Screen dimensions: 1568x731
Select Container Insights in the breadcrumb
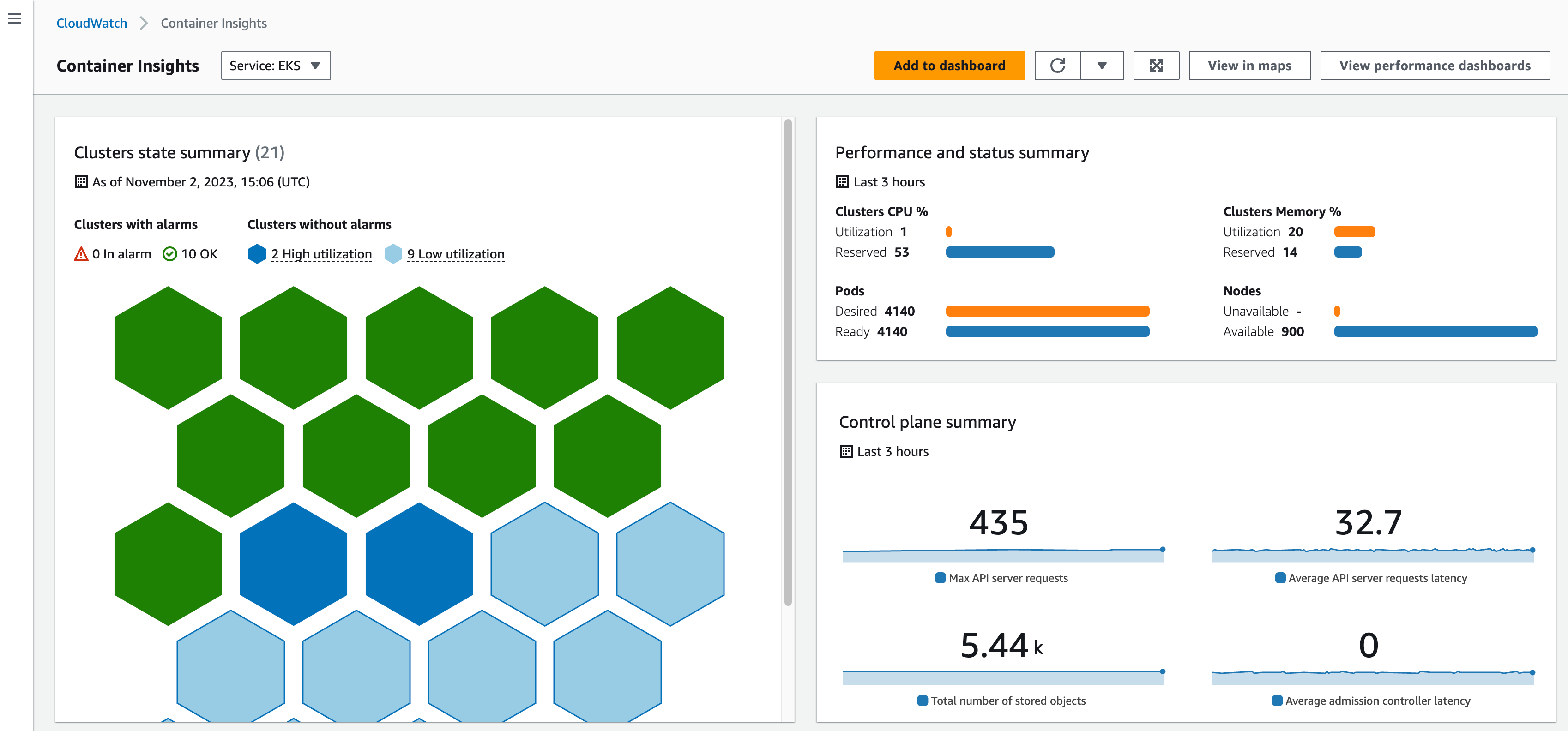point(213,23)
